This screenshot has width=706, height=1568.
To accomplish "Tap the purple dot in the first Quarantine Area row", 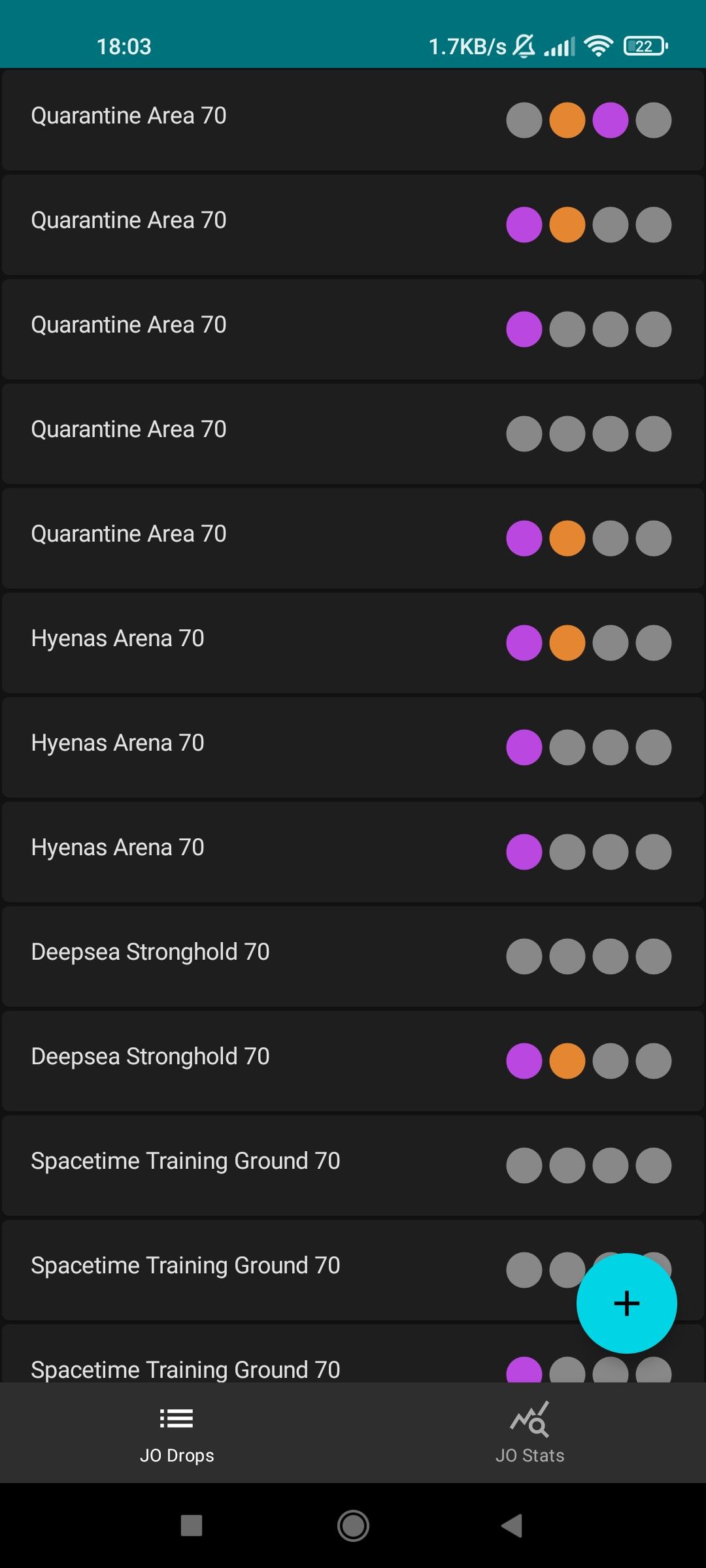I will (611, 120).
